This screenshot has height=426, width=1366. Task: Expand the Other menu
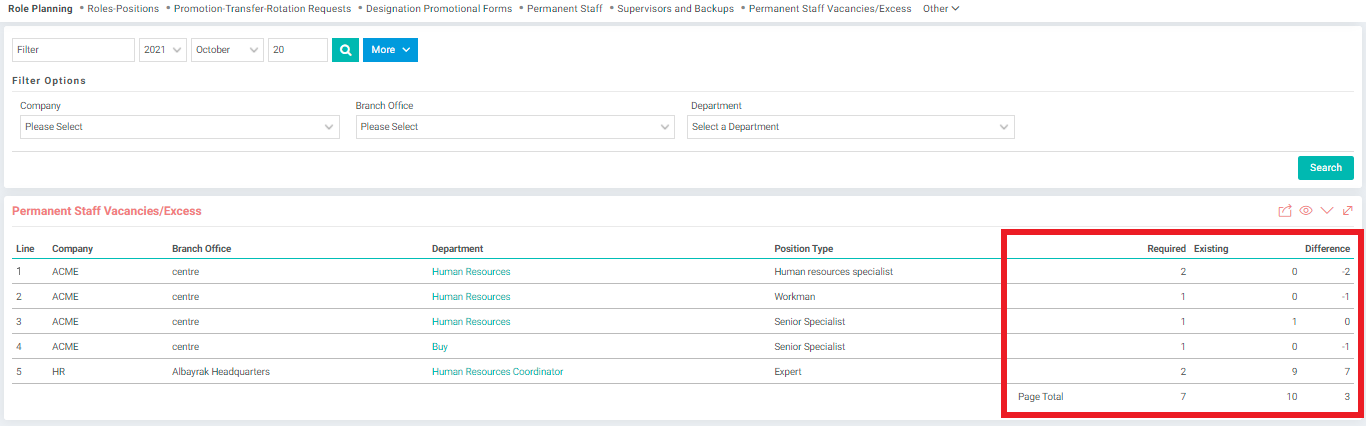pos(941,8)
